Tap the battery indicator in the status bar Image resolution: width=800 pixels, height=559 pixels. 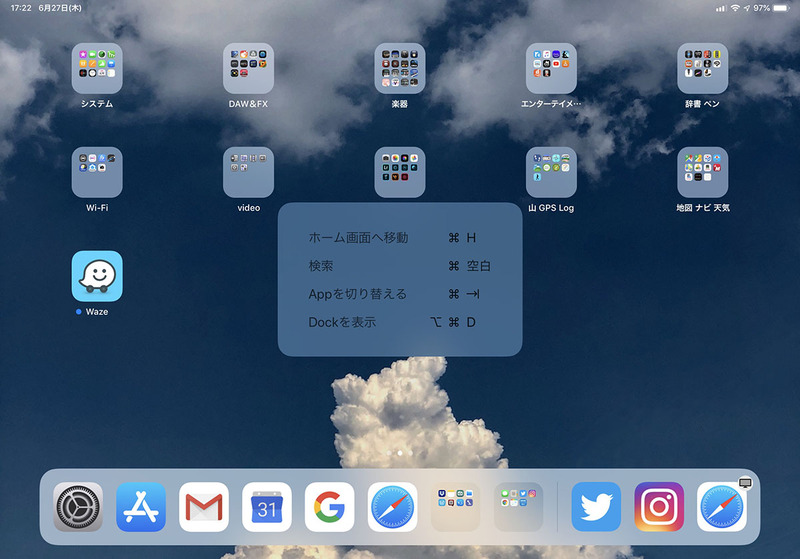(781, 8)
